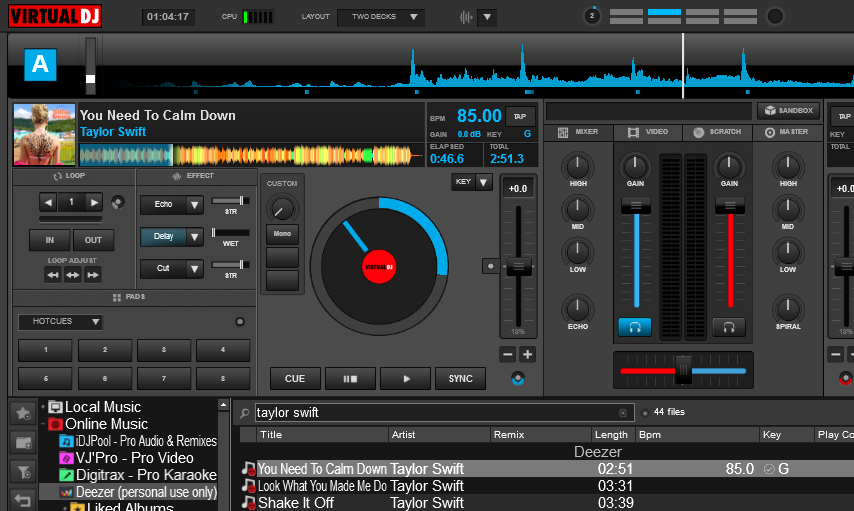Toggle left deck headphone cue button

tap(635, 327)
